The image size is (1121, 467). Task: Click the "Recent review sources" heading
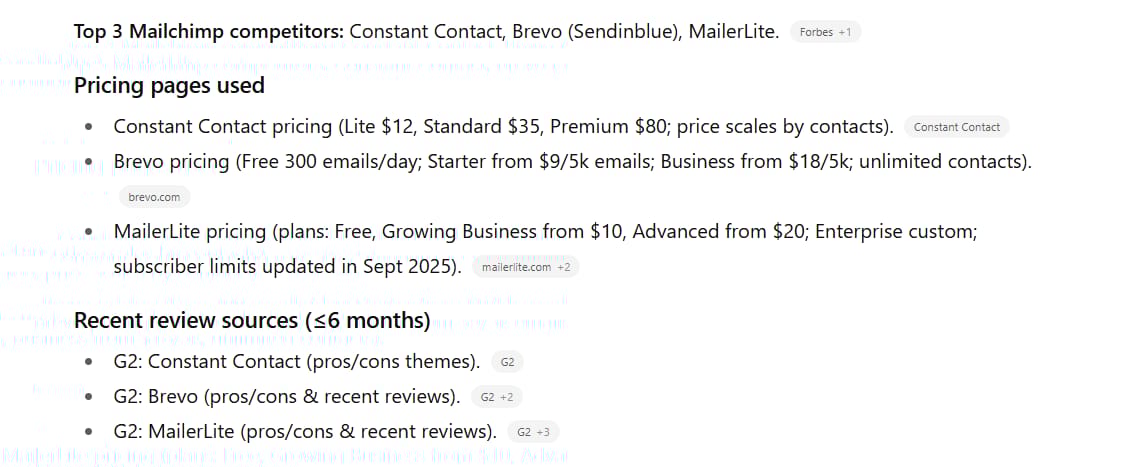pyautogui.click(x=252, y=321)
